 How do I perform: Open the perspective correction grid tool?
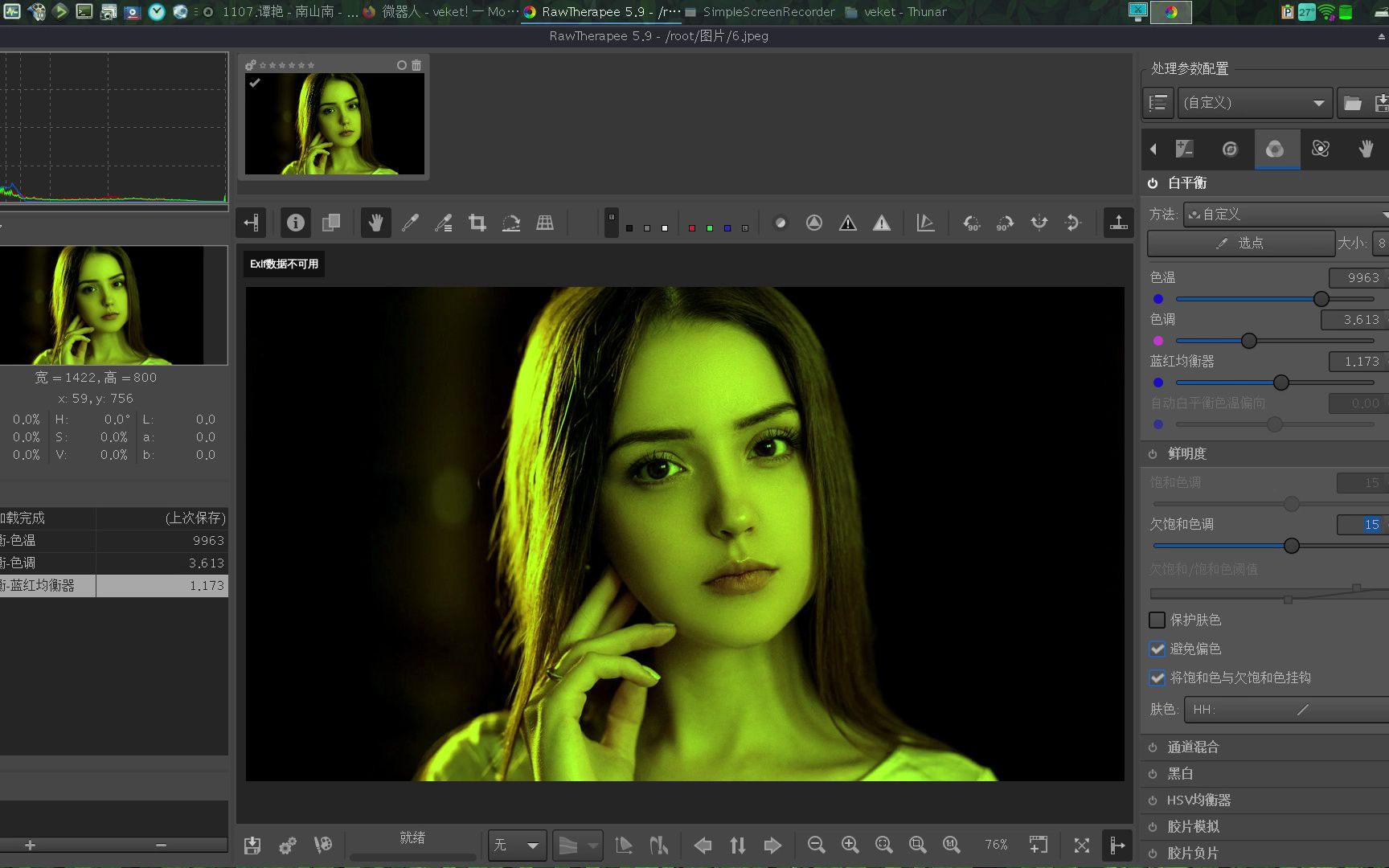click(545, 223)
